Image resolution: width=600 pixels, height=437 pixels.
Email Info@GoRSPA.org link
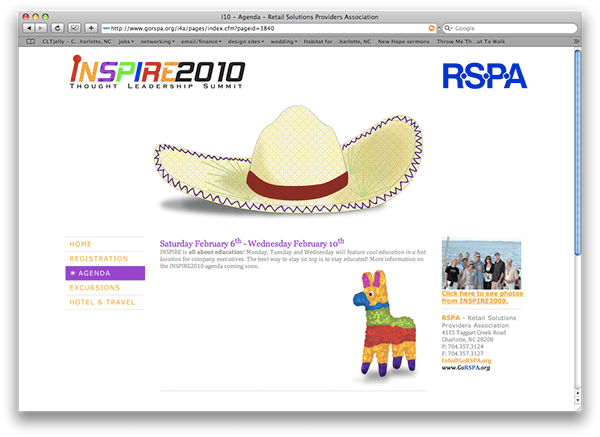pyautogui.click(x=466, y=360)
